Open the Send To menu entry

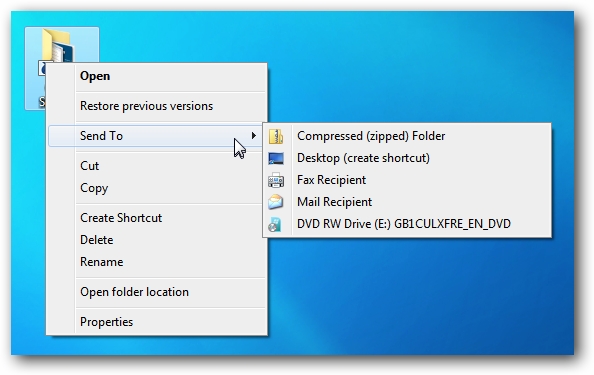click(x=155, y=136)
